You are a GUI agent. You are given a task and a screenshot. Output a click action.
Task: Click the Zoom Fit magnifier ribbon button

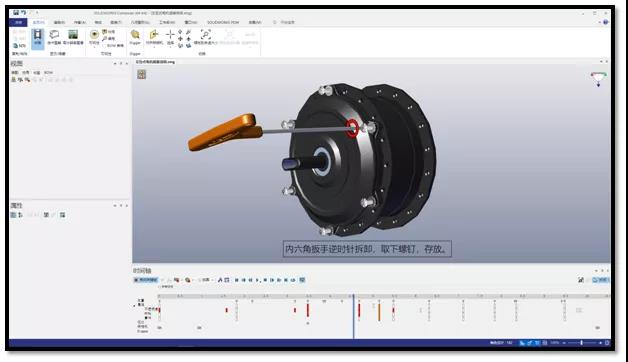(x=205, y=37)
